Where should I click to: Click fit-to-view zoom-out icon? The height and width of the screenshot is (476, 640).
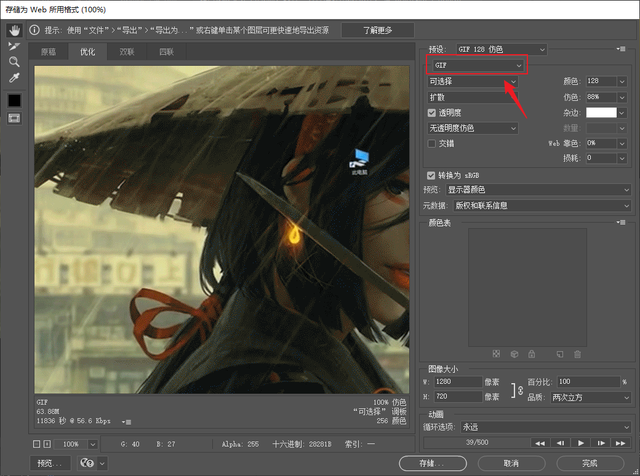[36, 444]
